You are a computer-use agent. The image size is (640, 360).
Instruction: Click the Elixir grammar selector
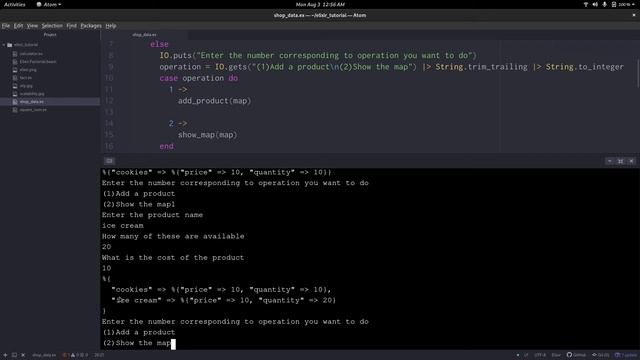click(556, 355)
